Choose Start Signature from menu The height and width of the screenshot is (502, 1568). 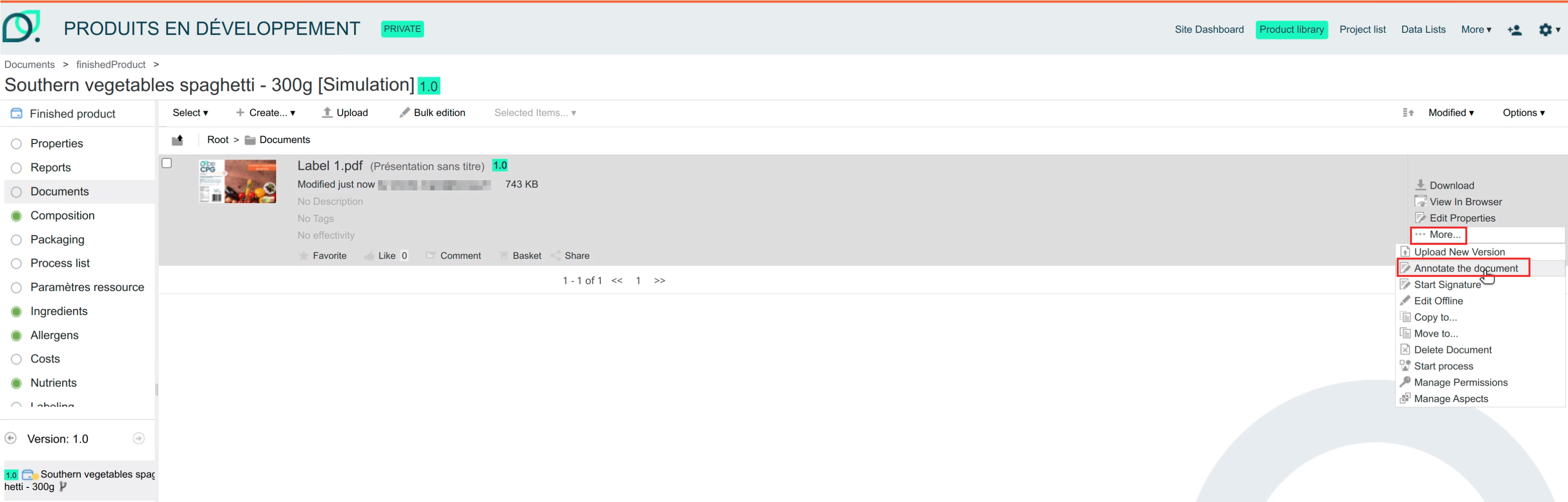pyautogui.click(x=1446, y=284)
